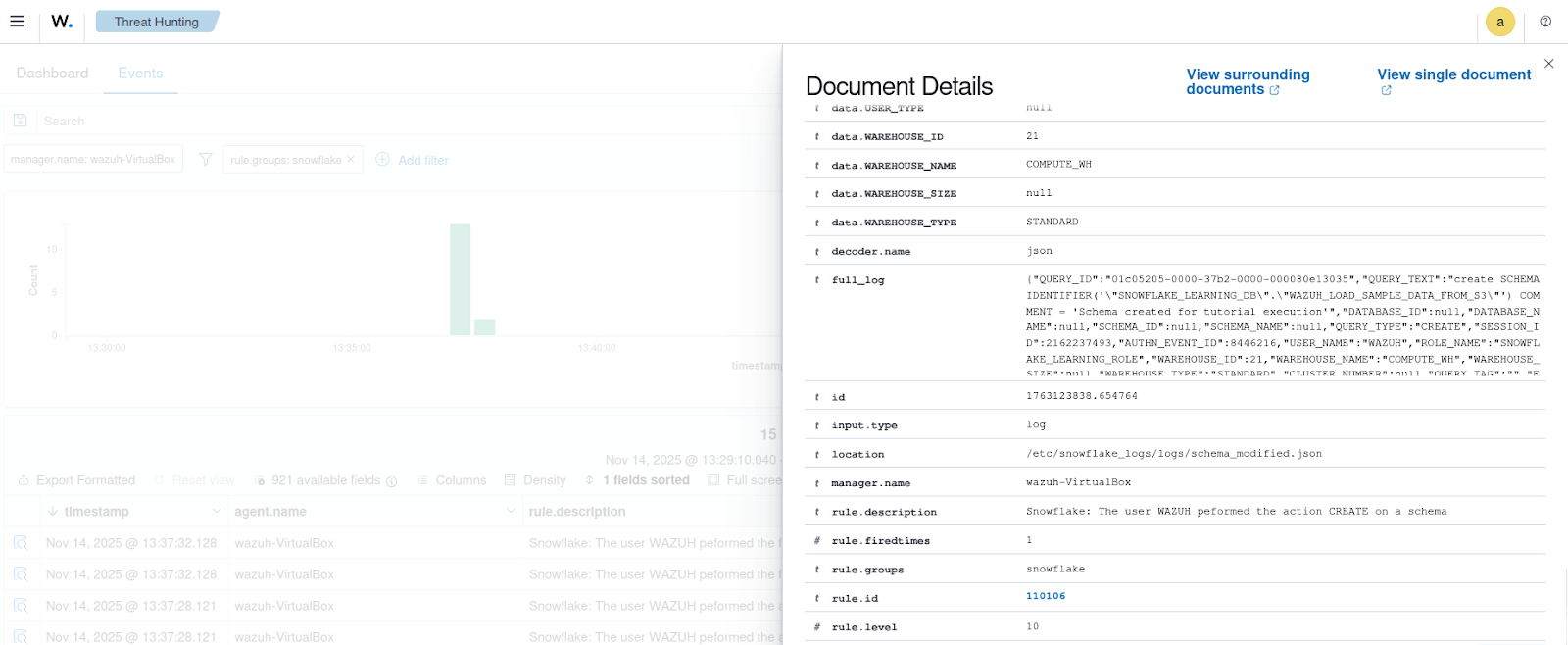The height and width of the screenshot is (645, 1568).
Task: Click the Threat Hunting breadcrumb
Action: 157,22
